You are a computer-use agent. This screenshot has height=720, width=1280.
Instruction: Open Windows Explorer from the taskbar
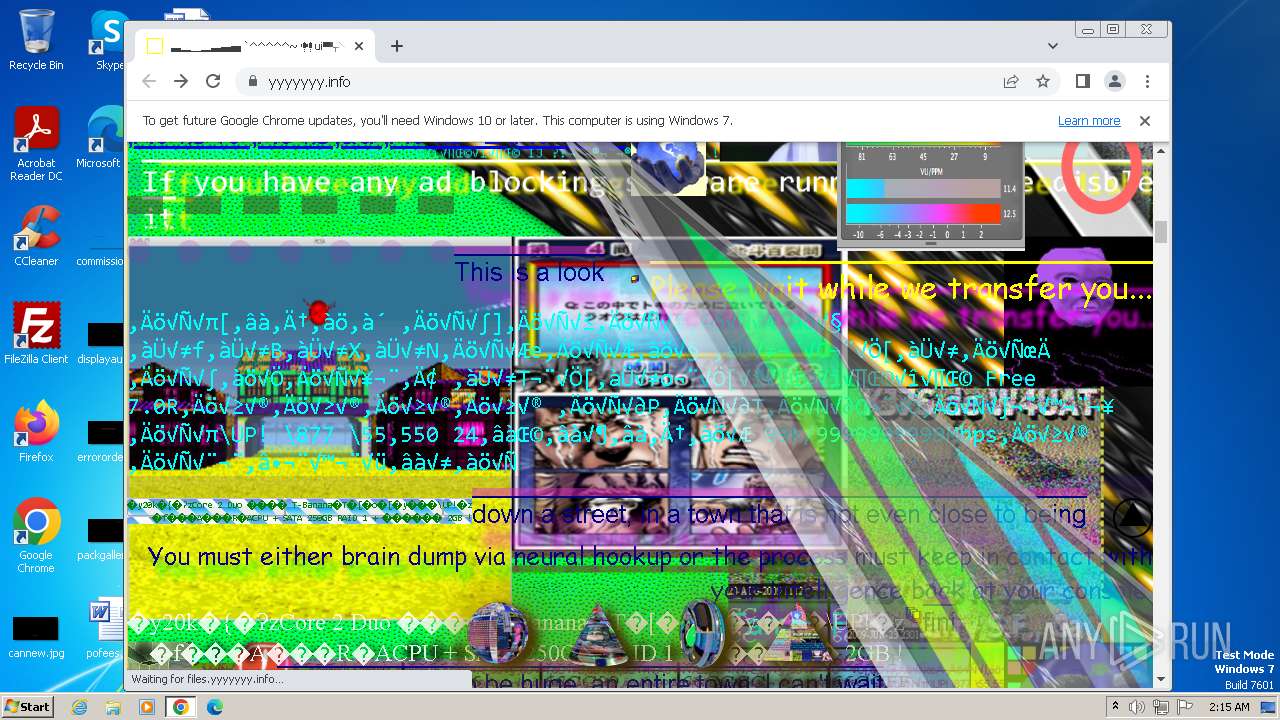tap(113, 707)
